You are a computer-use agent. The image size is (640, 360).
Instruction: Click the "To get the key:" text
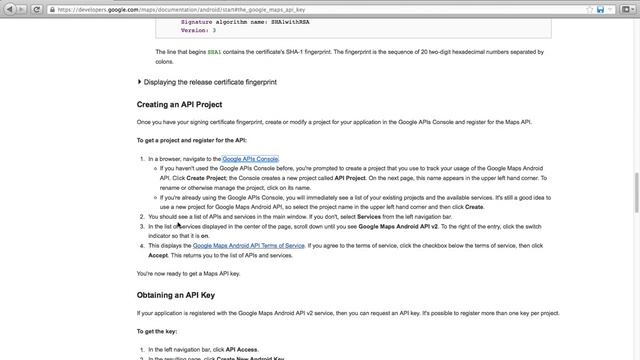pyautogui.click(x=157, y=331)
